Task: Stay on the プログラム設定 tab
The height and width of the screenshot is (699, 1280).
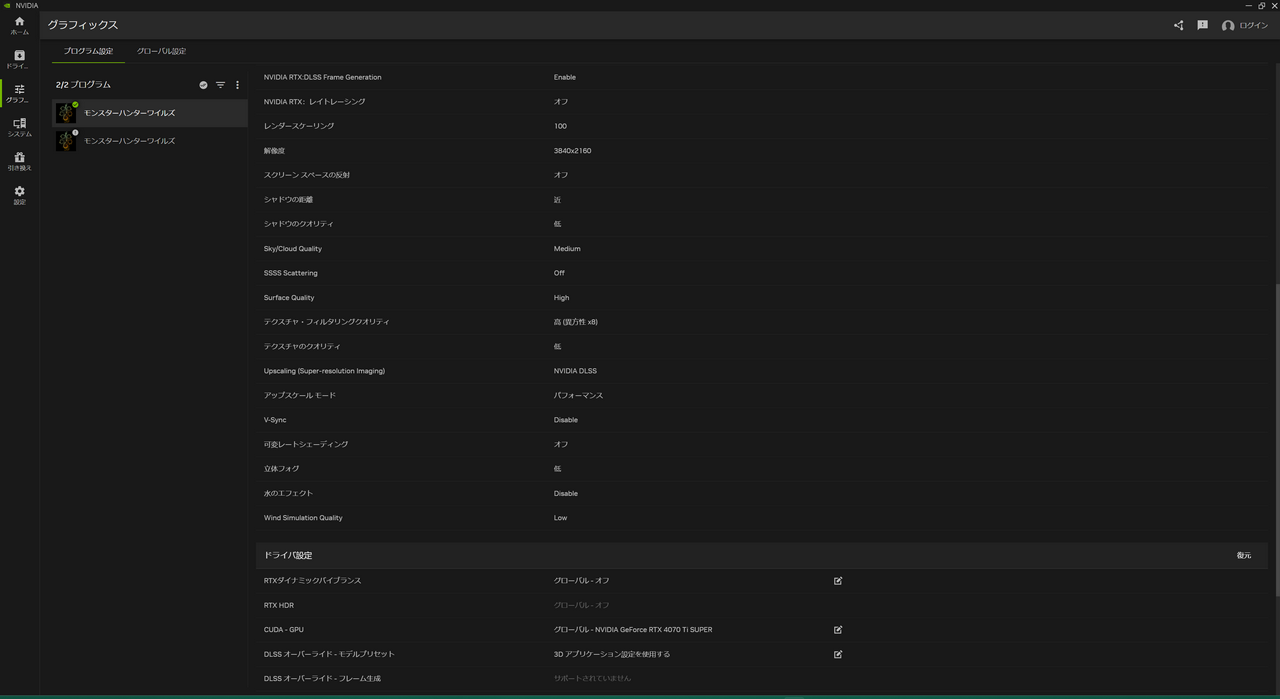Action: point(88,50)
